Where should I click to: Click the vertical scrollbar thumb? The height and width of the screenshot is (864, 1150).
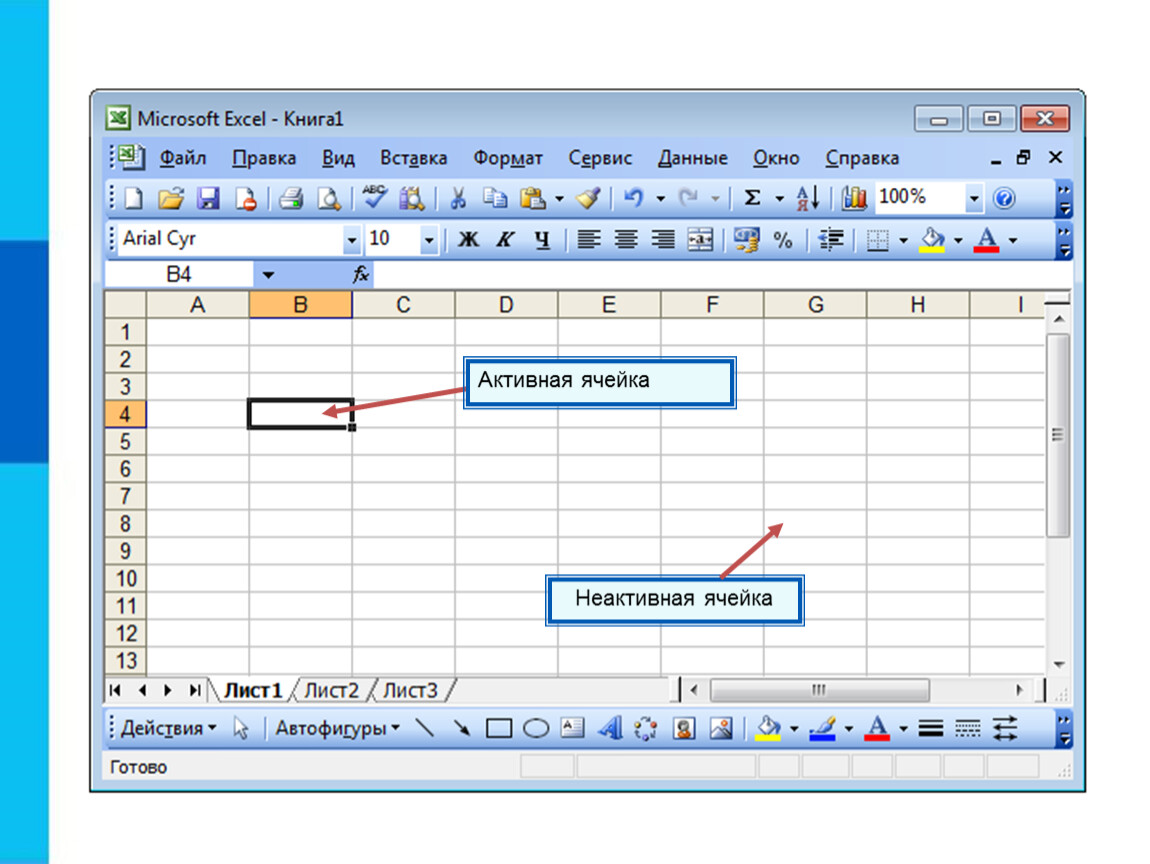pos(1058,436)
